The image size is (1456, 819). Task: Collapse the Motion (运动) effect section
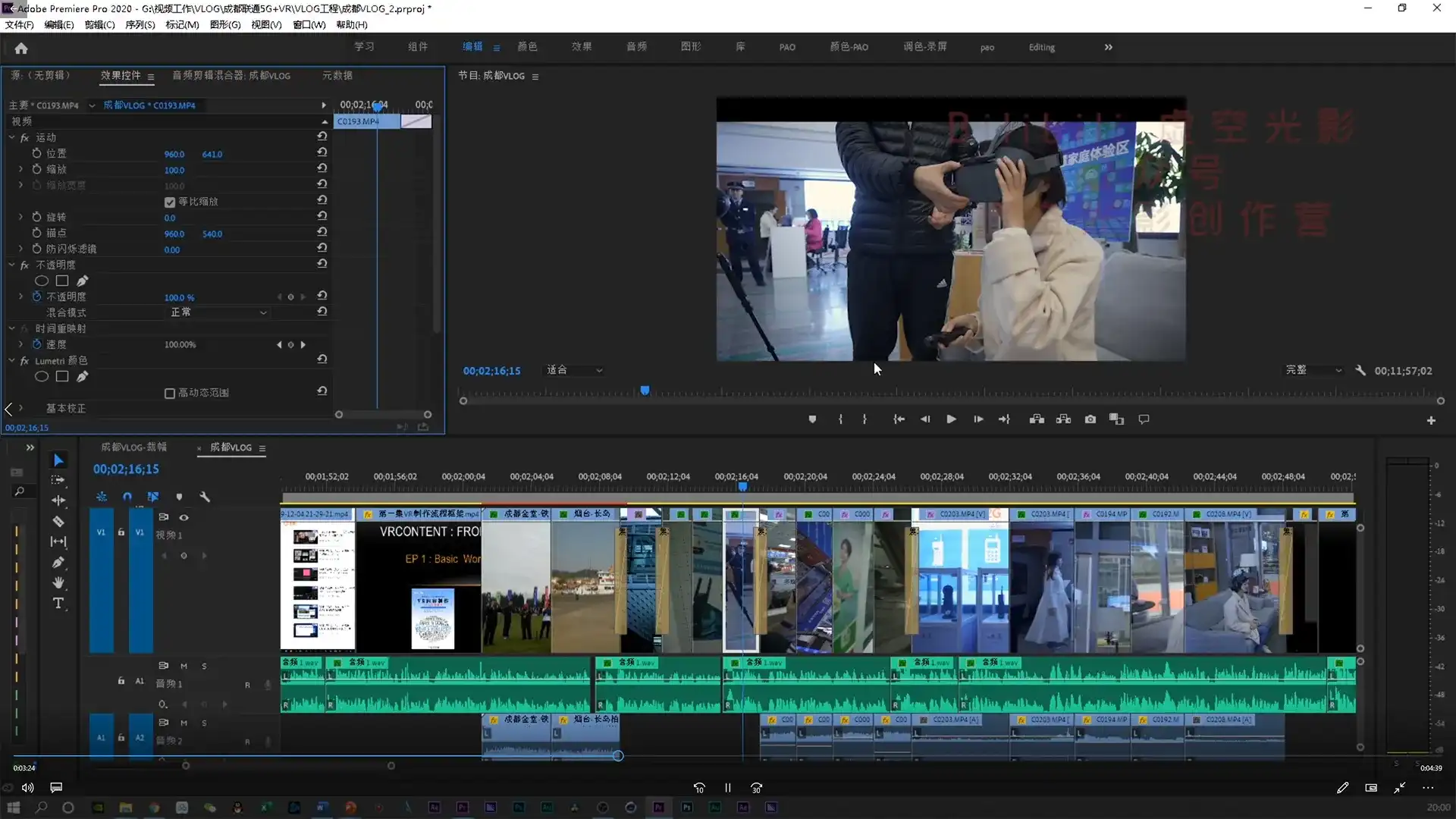click(11, 137)
